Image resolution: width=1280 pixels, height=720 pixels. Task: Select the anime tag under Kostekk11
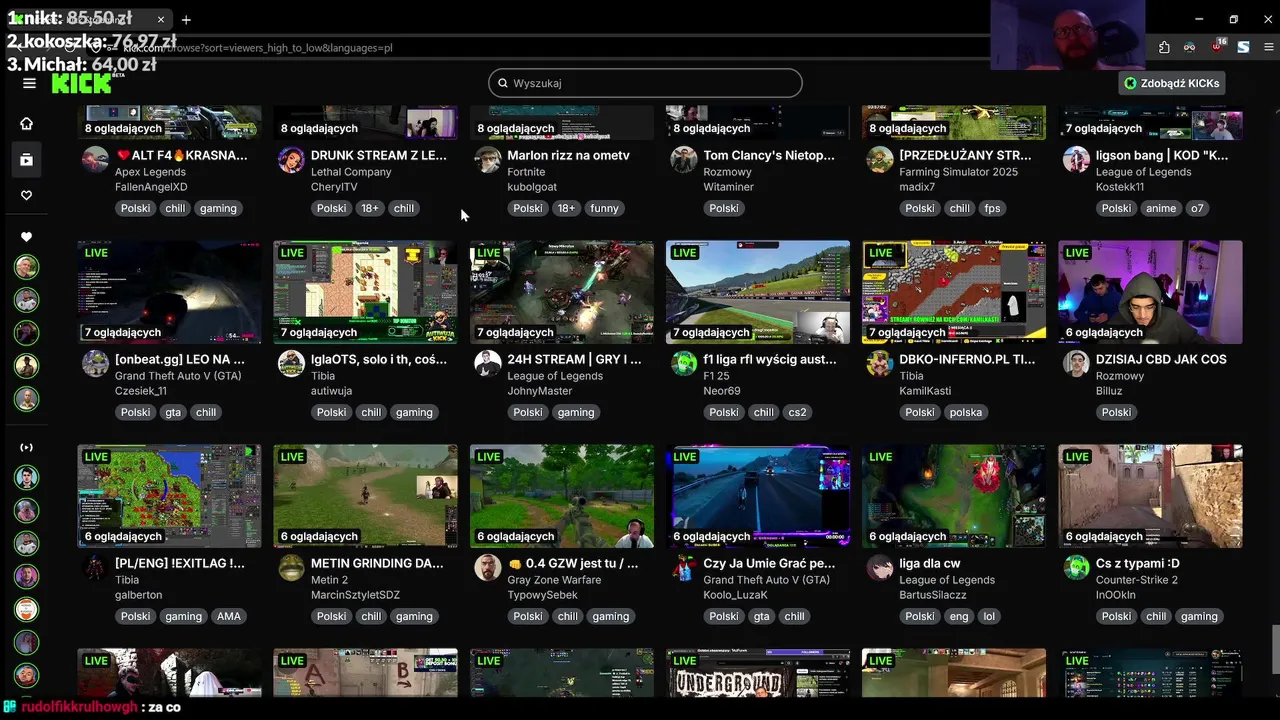(1161, 208)
